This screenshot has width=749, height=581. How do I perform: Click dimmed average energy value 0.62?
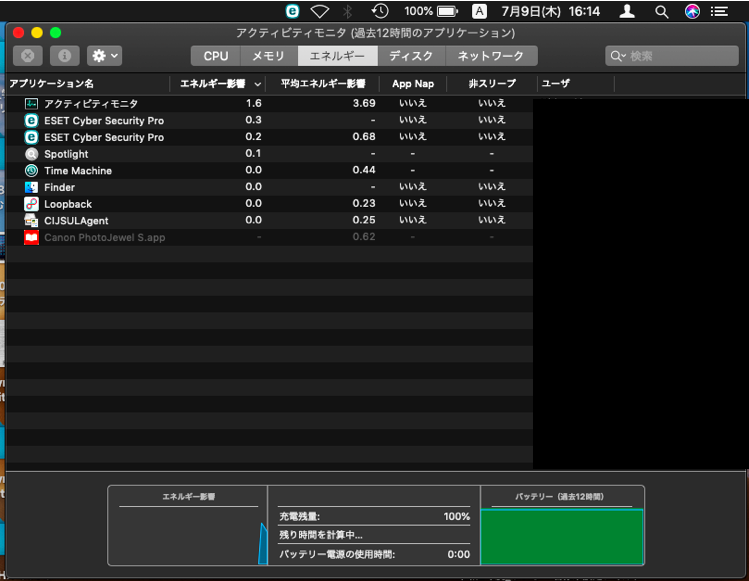pos(364,237)
